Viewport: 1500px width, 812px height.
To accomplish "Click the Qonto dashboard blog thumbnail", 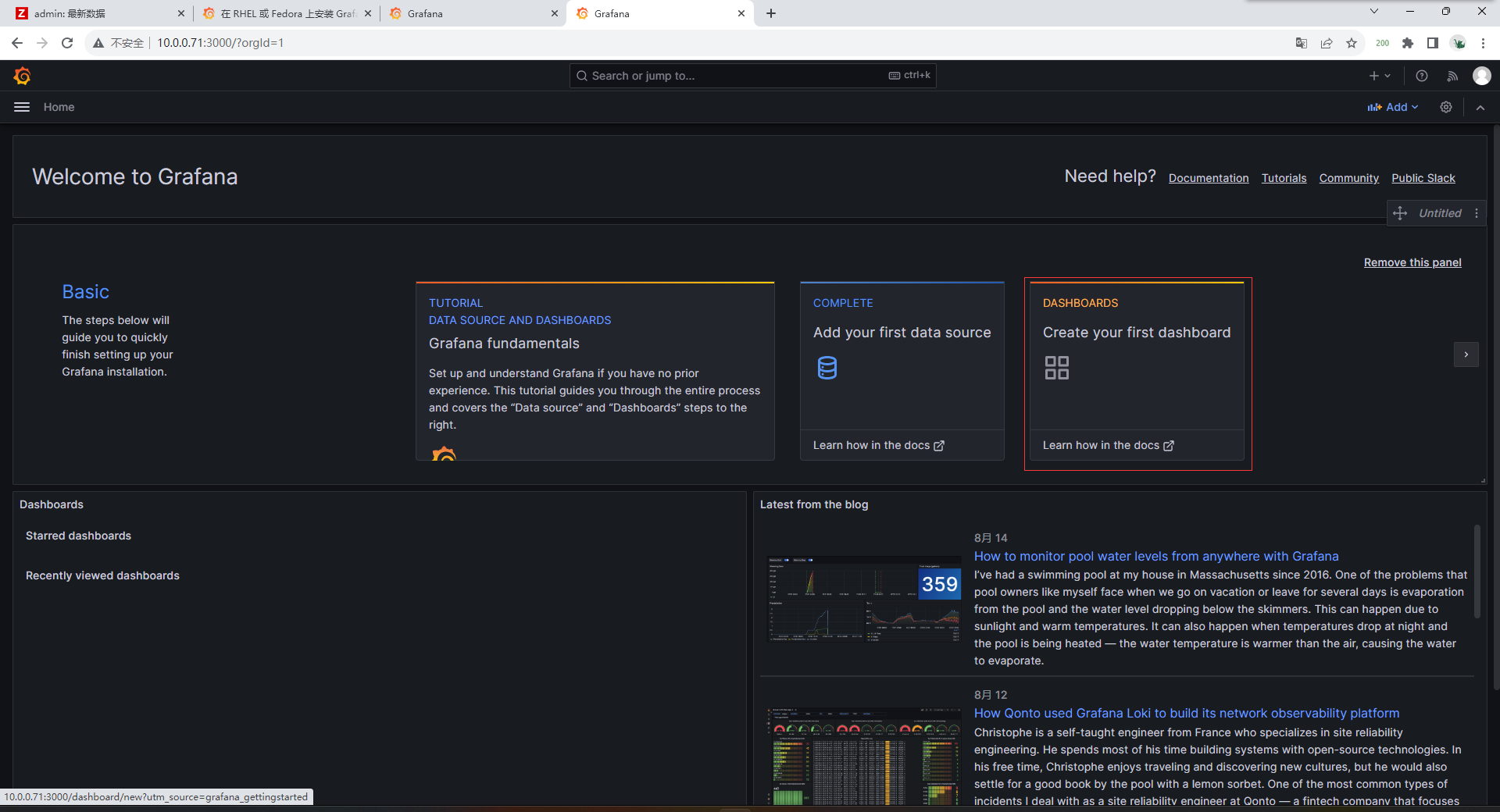I will pyautogui.click(x=864, y=756).
